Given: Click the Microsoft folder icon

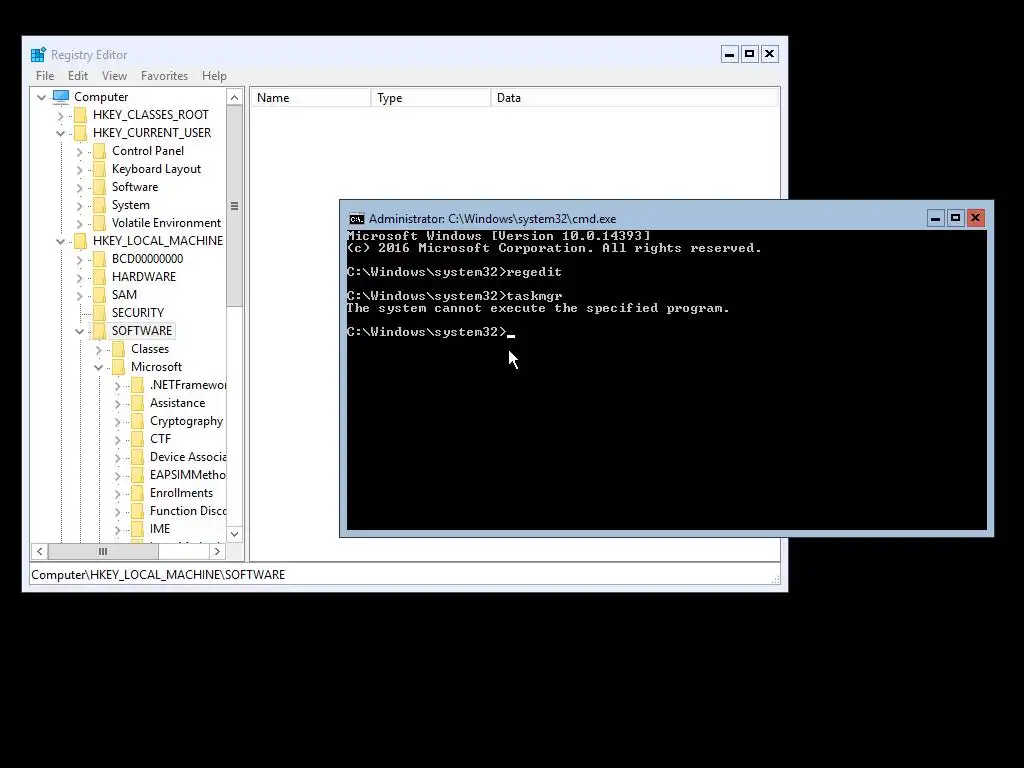Looking at the screenshot, I should pos(118,367).
